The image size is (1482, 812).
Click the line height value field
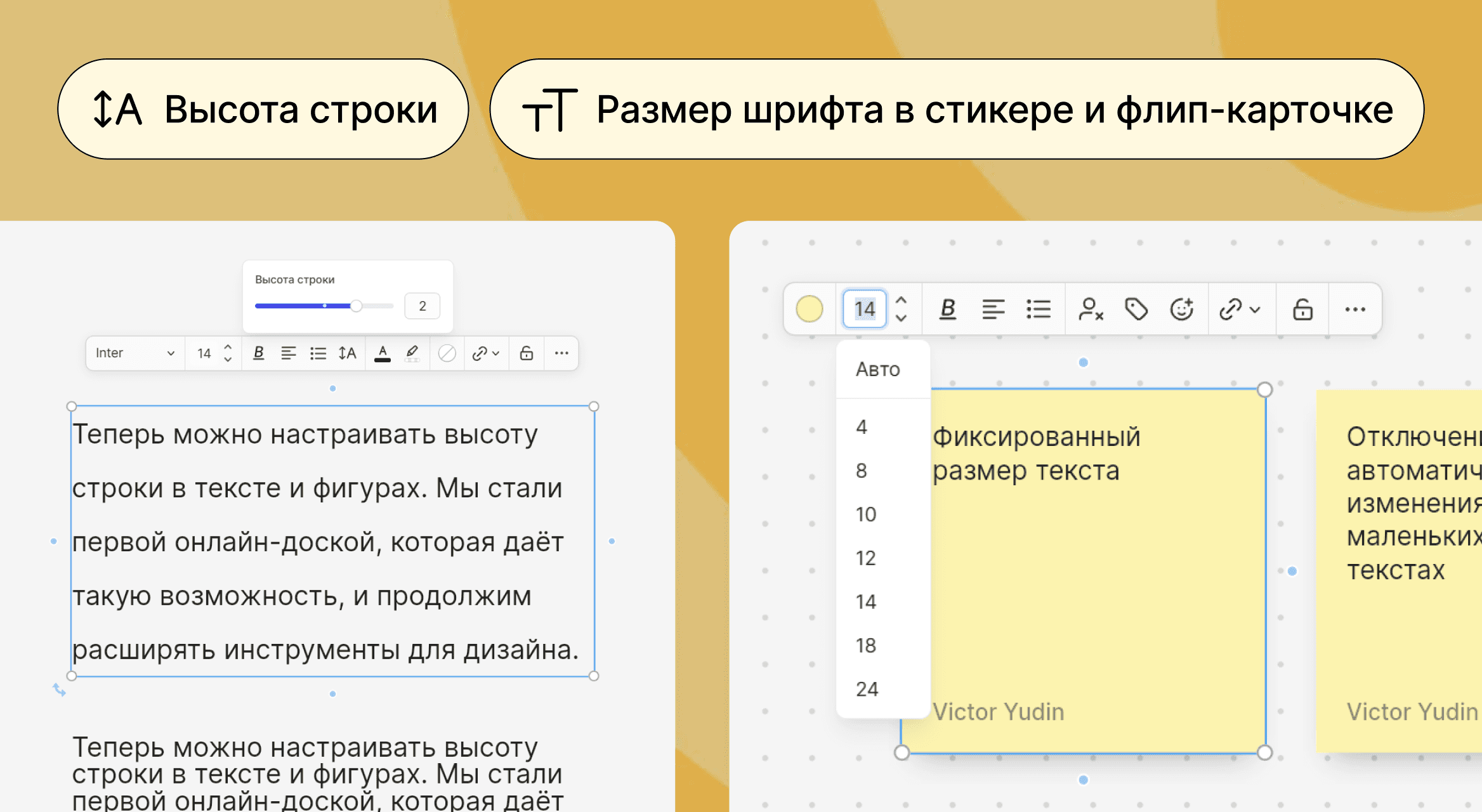click(422, 306)
